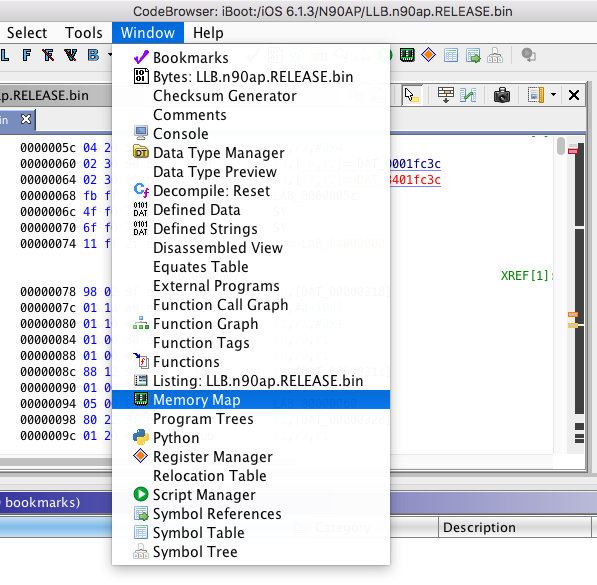
Task: Close the listing tab with X
Action: coord(26,120)
